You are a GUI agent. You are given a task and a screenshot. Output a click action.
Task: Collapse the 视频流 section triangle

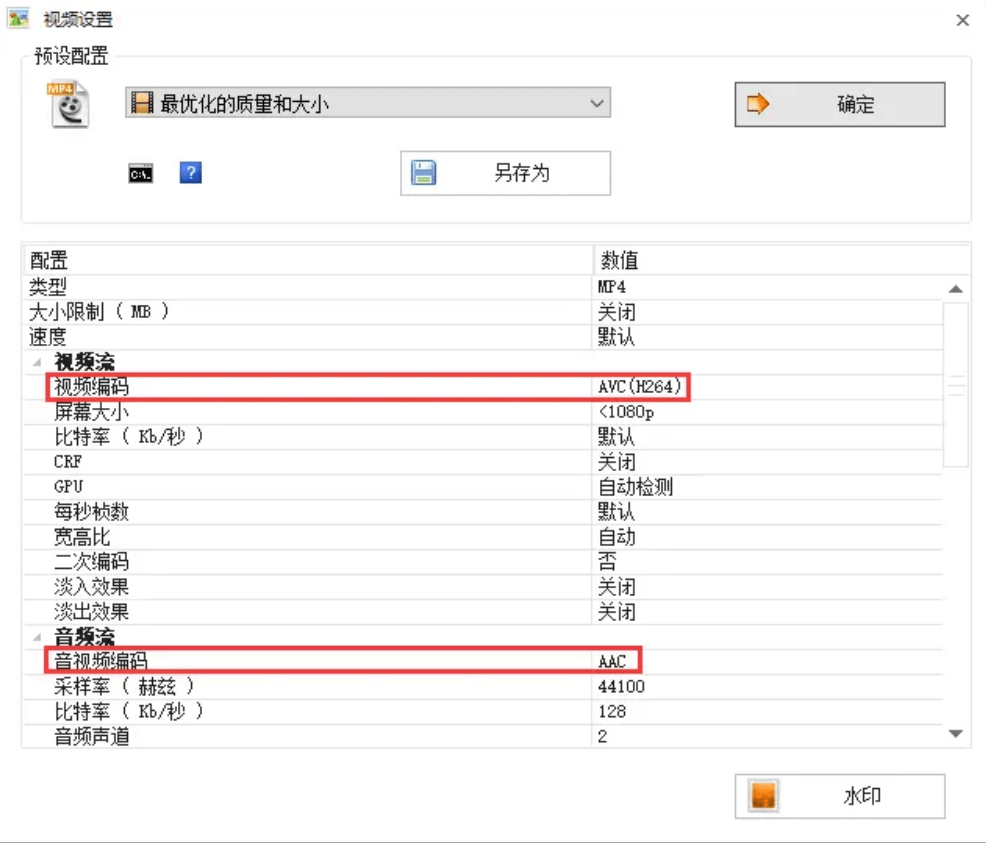click(38, 362)
